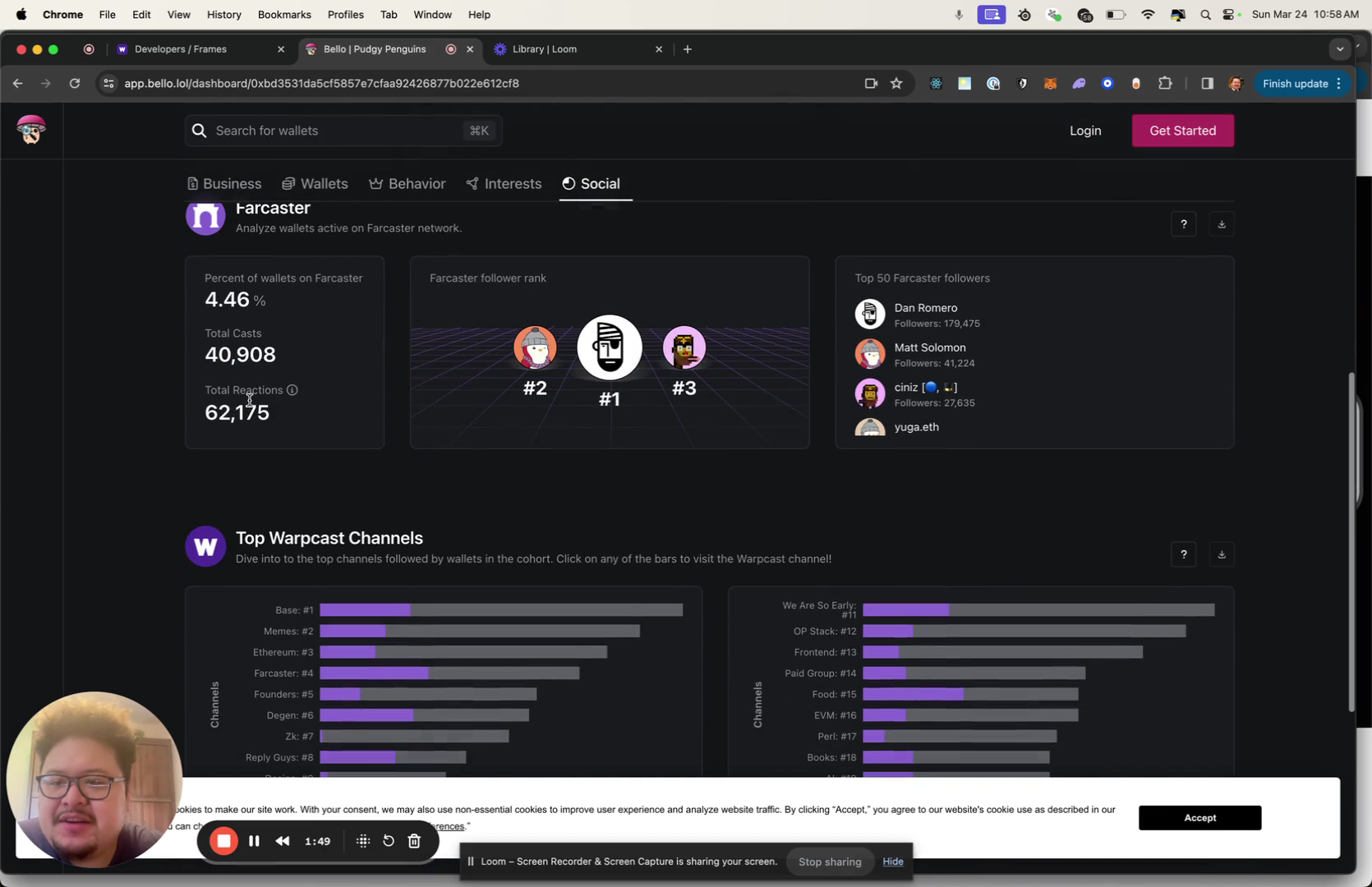The image size is (1372, 887).
Task: Pause the Loom recording
Action: [x=254, y=841]
